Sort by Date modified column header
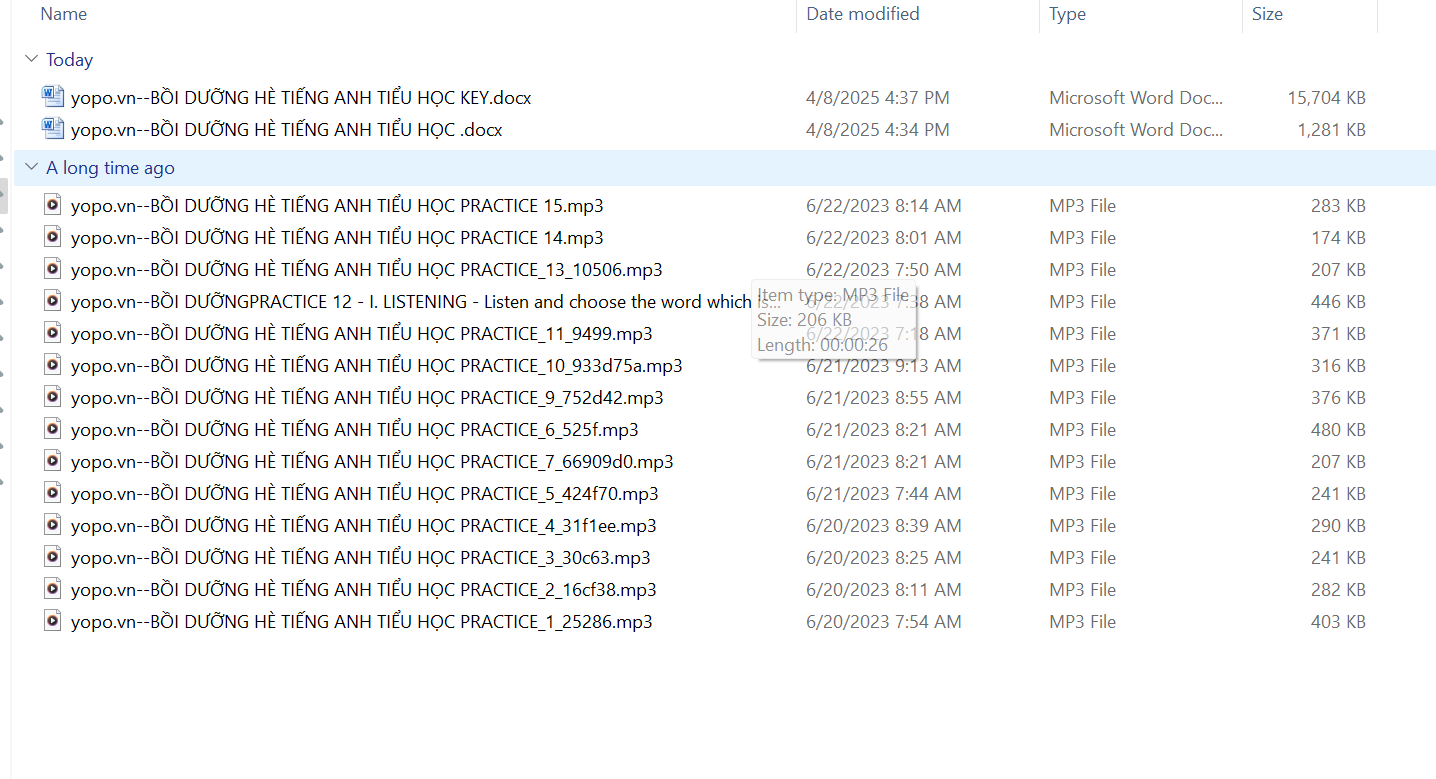The height and width of the screenshot is (779, 1436). coord(862,14)
